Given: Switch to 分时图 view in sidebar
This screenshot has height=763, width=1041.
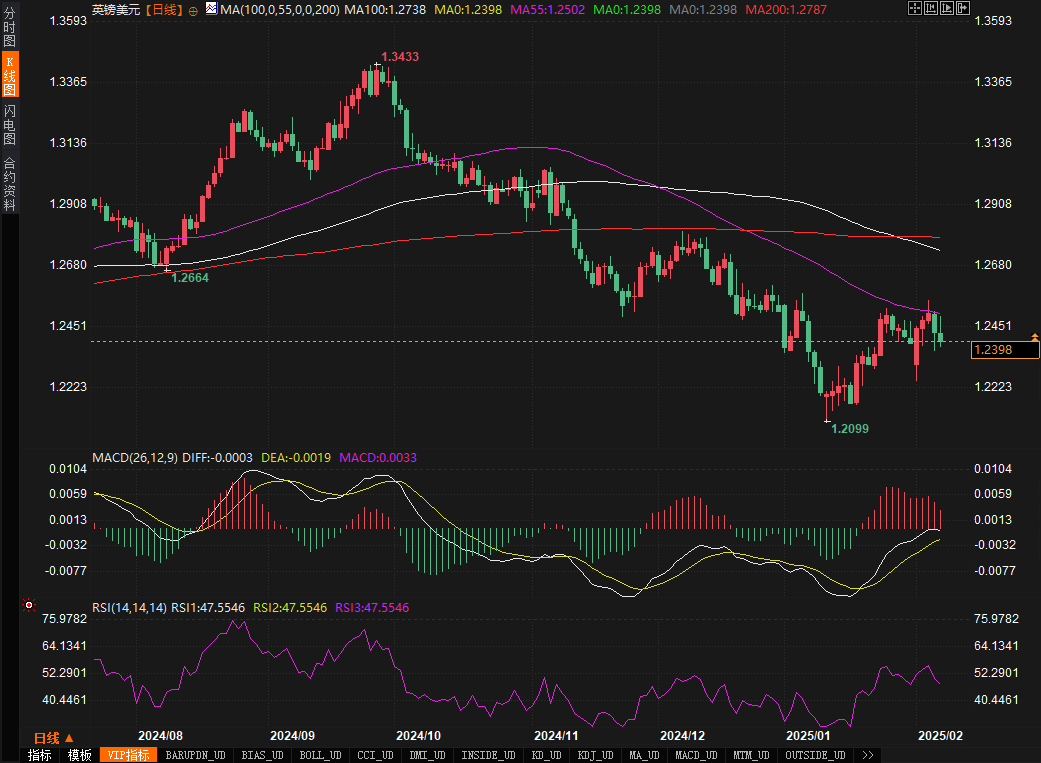Looking at the screenshot, I should coord(10,29).
